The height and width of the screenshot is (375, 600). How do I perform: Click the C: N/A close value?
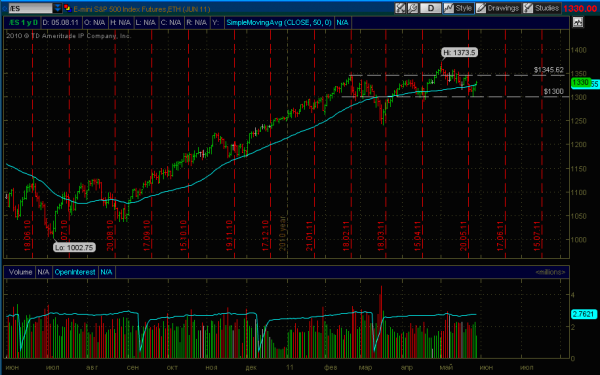(171, 23)
